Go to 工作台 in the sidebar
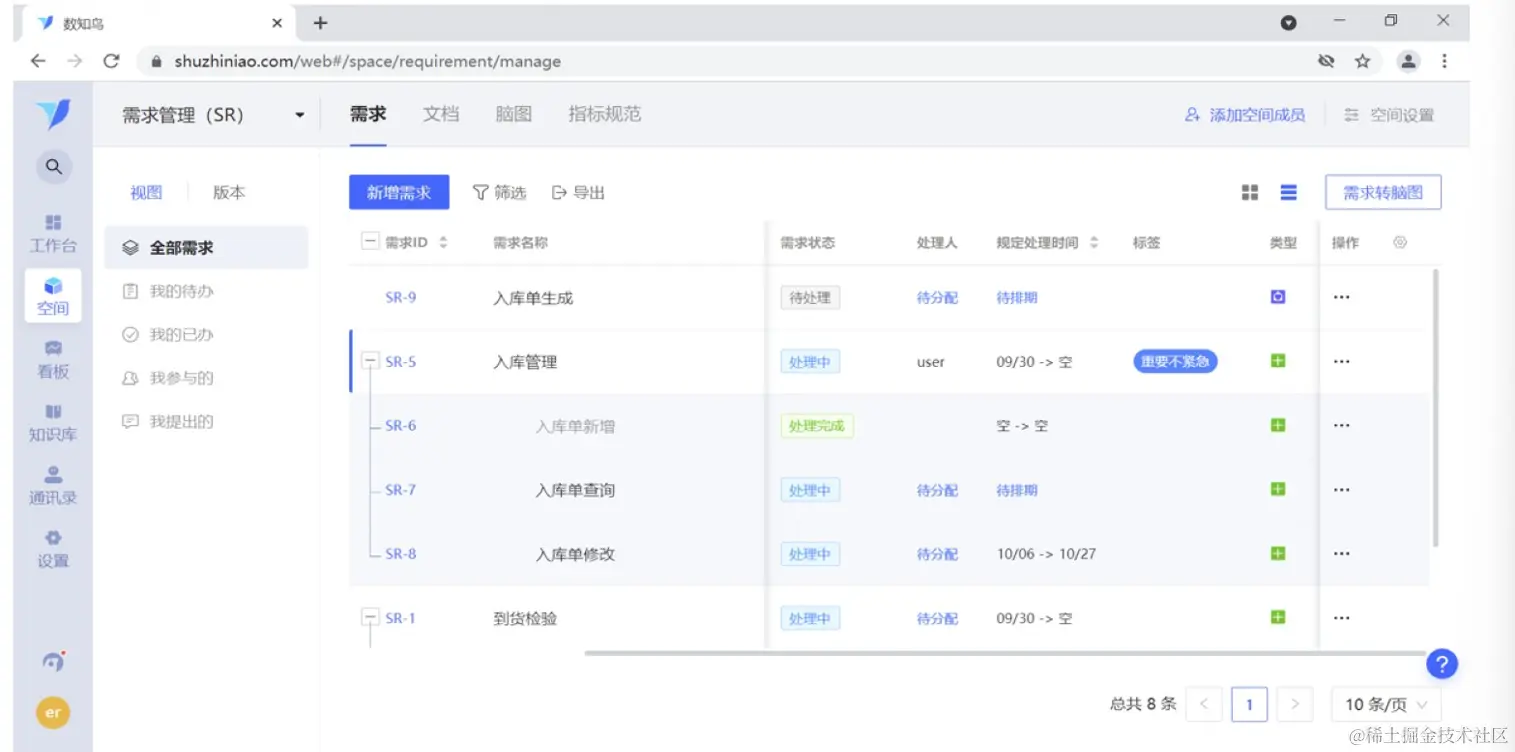This screenshot has width=1515, height=752. 53,233
